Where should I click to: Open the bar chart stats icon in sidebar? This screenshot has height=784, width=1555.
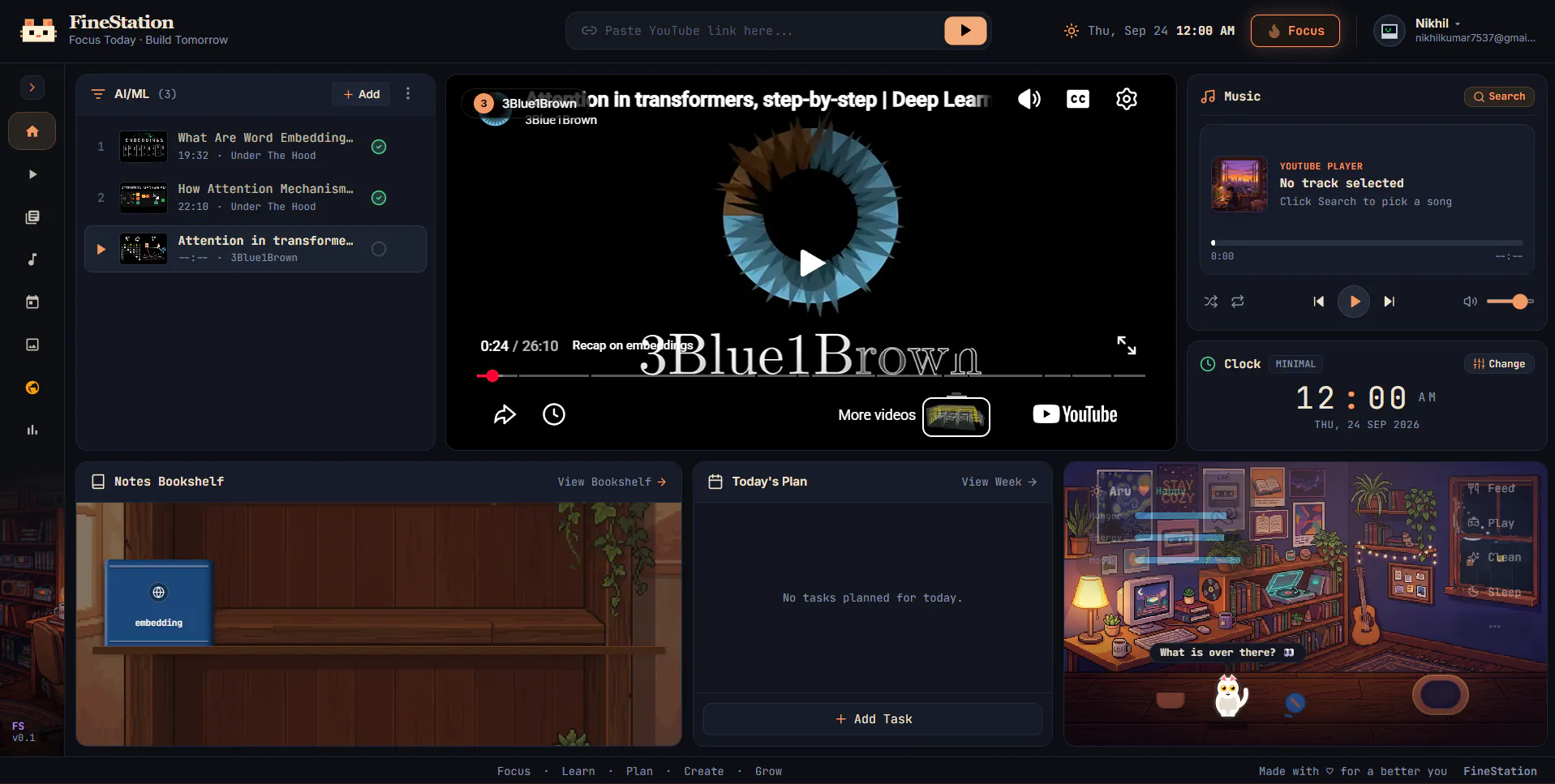[x=32, y=430]
